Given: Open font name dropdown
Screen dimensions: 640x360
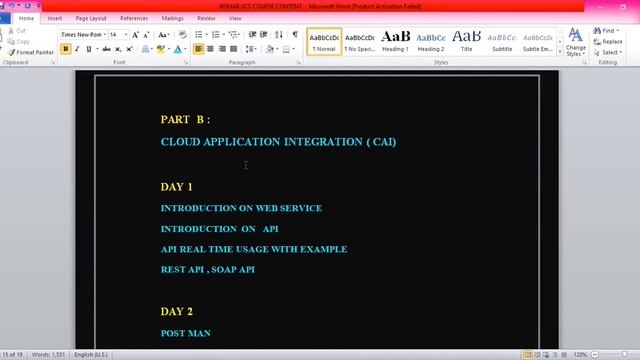Looking at the screenshot, I should pyautogui.click(x=105, y=35).
